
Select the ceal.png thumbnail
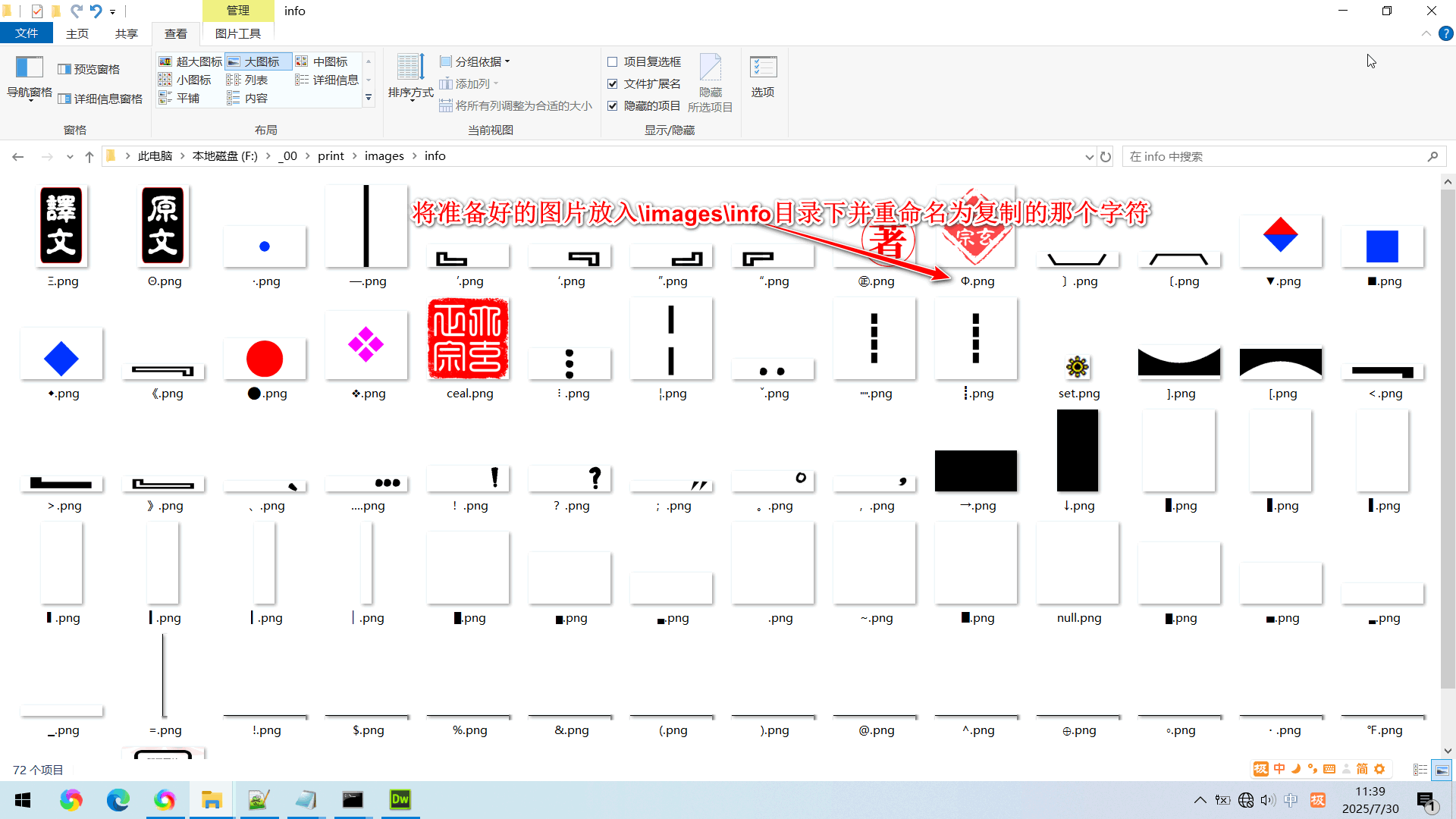point(469,339)
